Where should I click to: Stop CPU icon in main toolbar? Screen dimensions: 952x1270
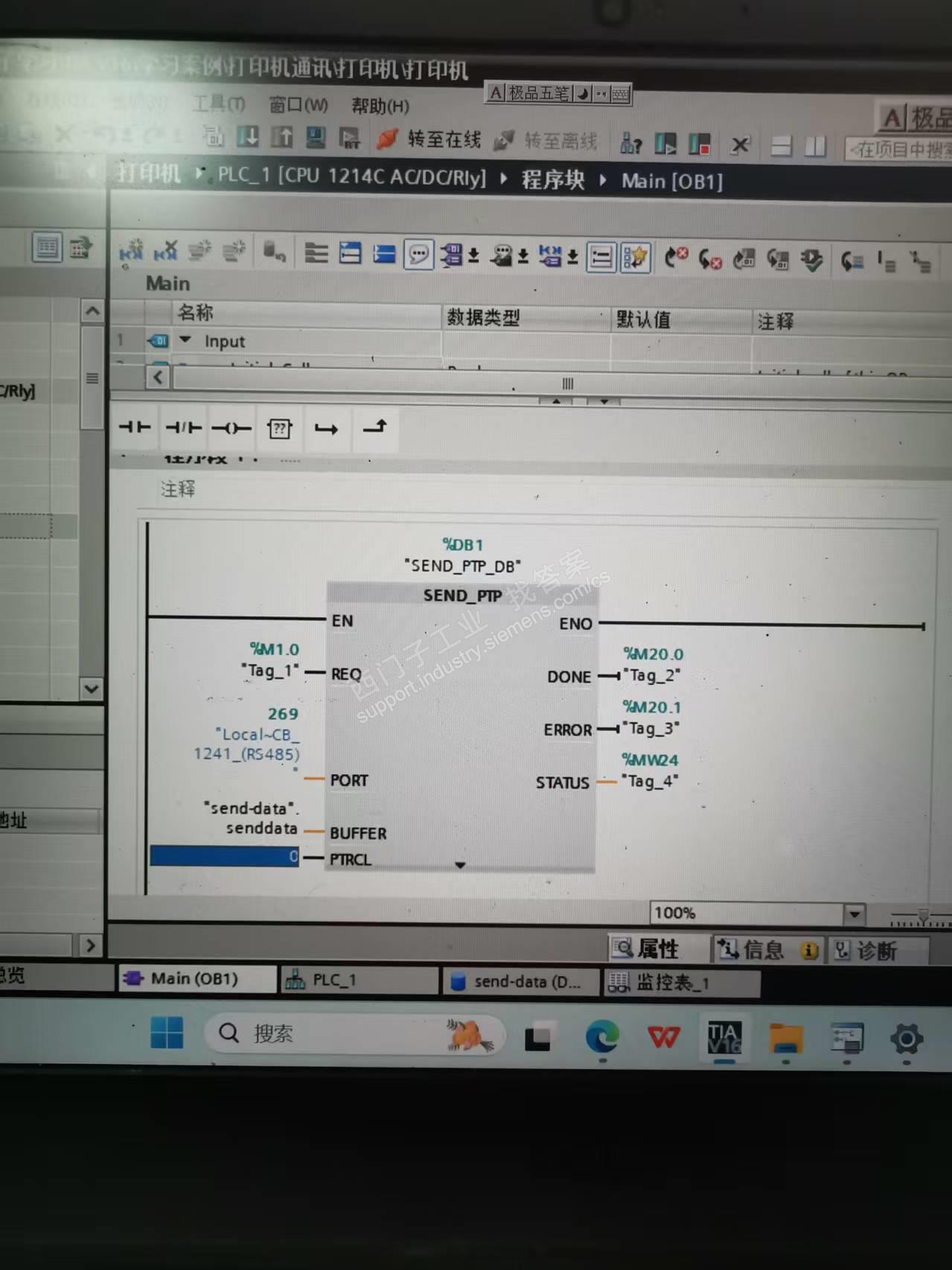coord(700,144)
